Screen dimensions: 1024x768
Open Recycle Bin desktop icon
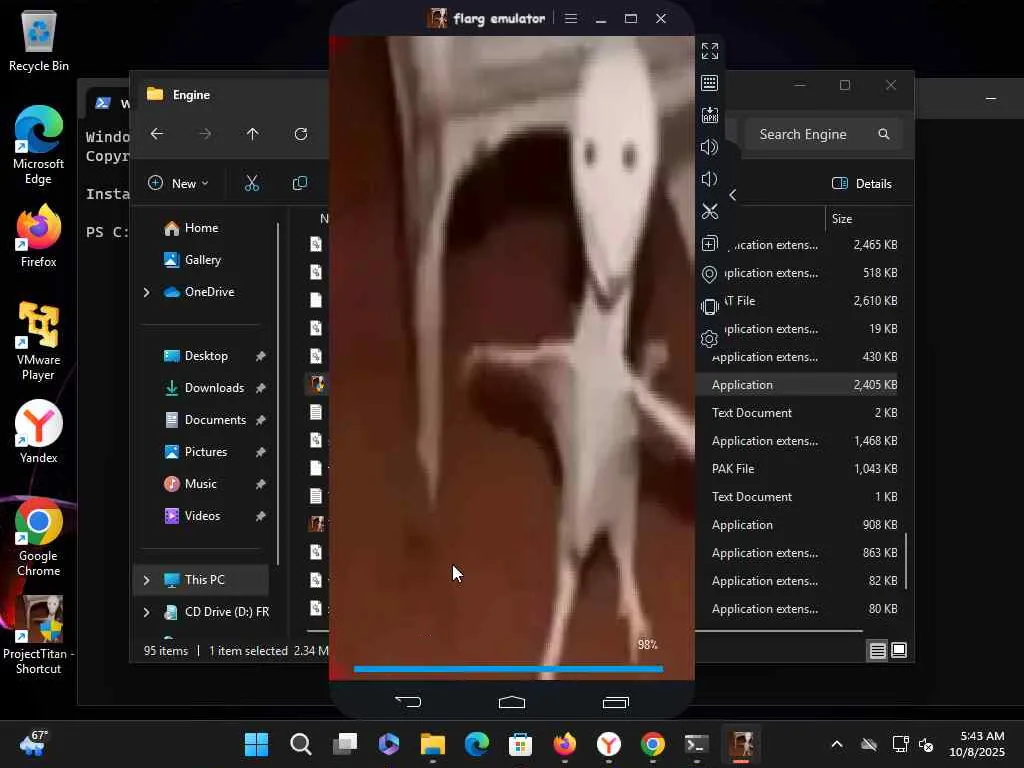[x=39, y=40]
